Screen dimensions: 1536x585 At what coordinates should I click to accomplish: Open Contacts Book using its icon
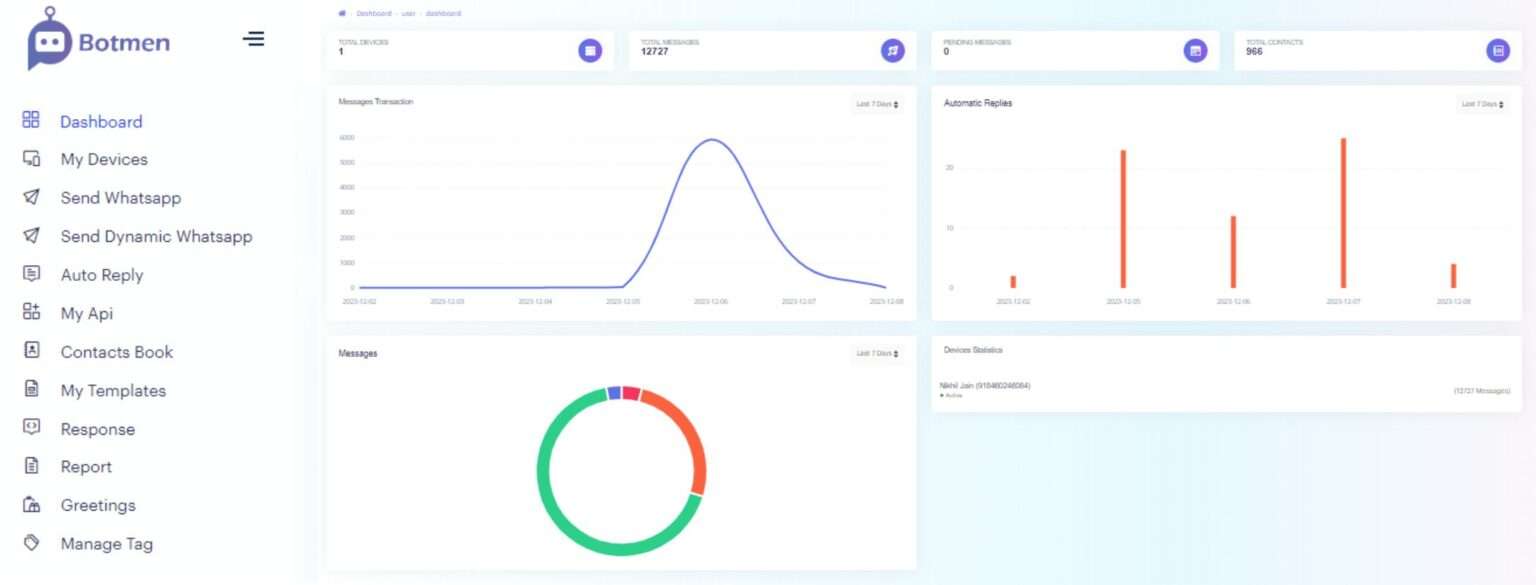click(x=31, y=351)
